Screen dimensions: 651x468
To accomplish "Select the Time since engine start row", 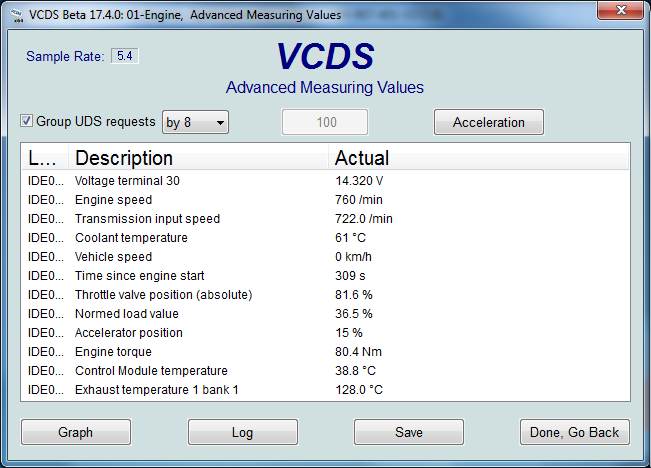I will pos(326,276).
